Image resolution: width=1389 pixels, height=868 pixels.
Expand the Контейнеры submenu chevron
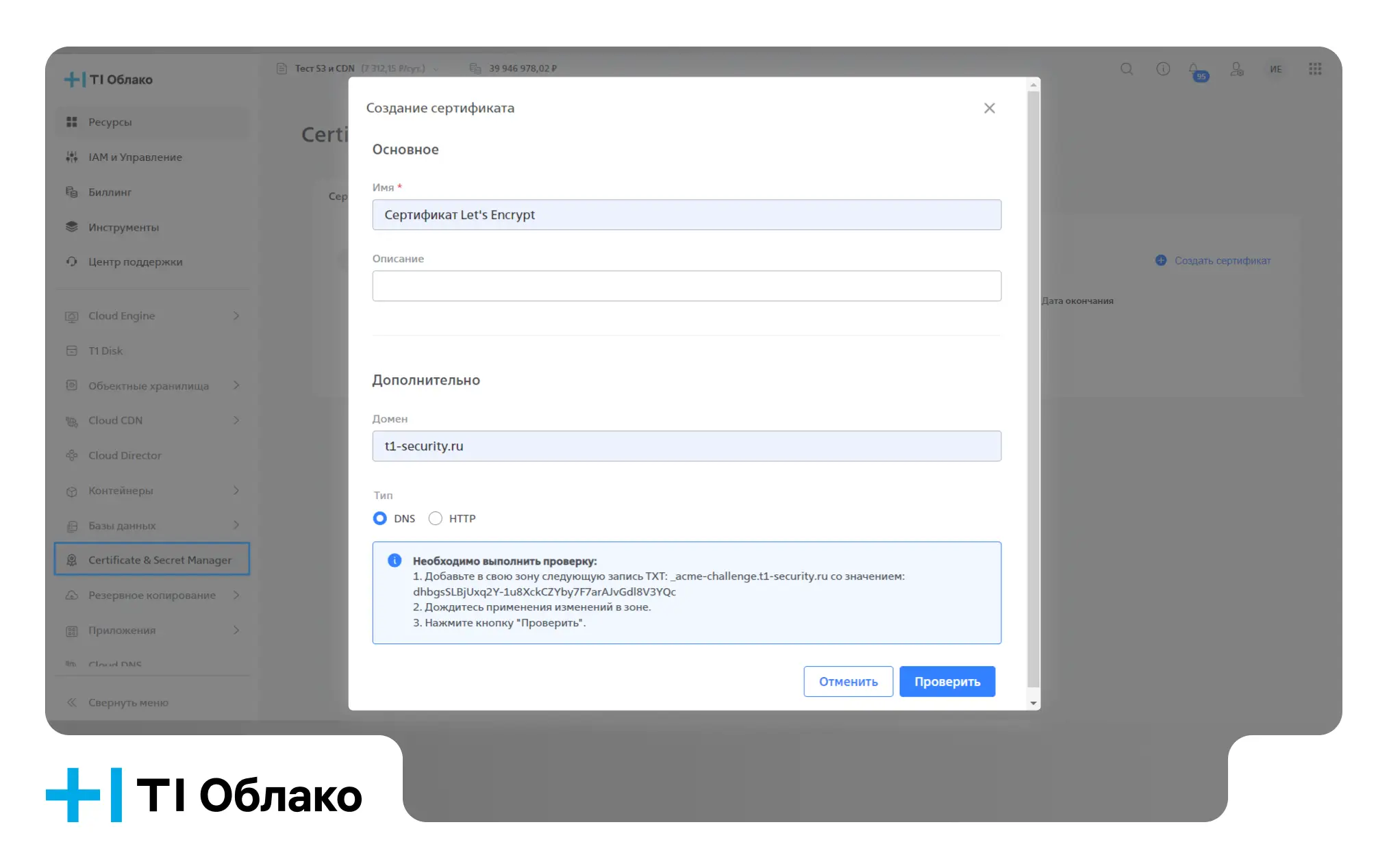click(236, 490)
